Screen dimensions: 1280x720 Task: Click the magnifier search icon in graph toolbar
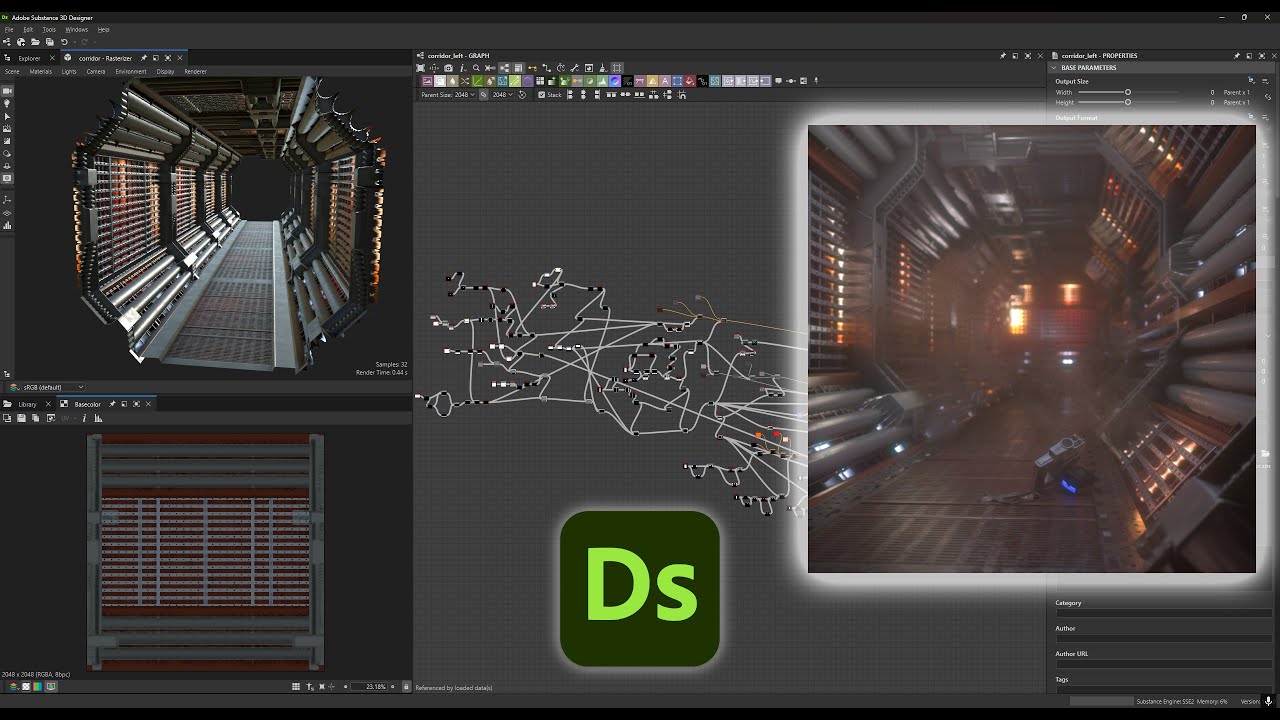click(x=476, y=68)
